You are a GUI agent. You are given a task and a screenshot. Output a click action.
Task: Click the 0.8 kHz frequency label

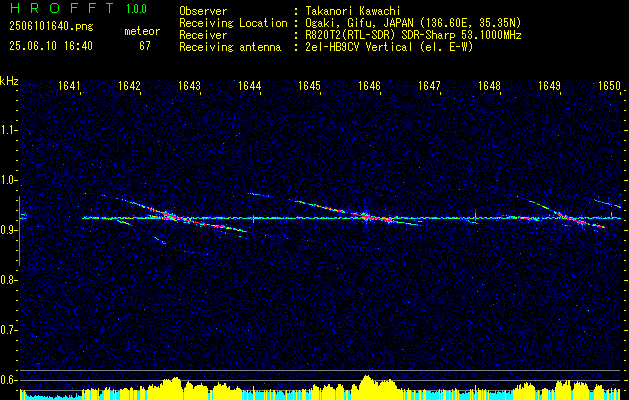pyautogui.click(x=8, y=280)
